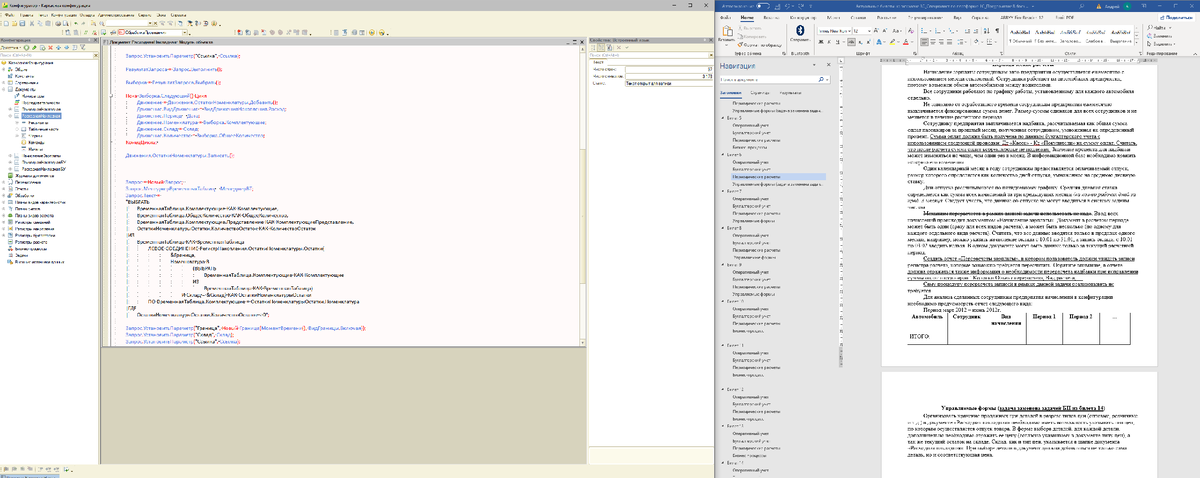
Task: Click Configurator tree search field
Action: 47,55
